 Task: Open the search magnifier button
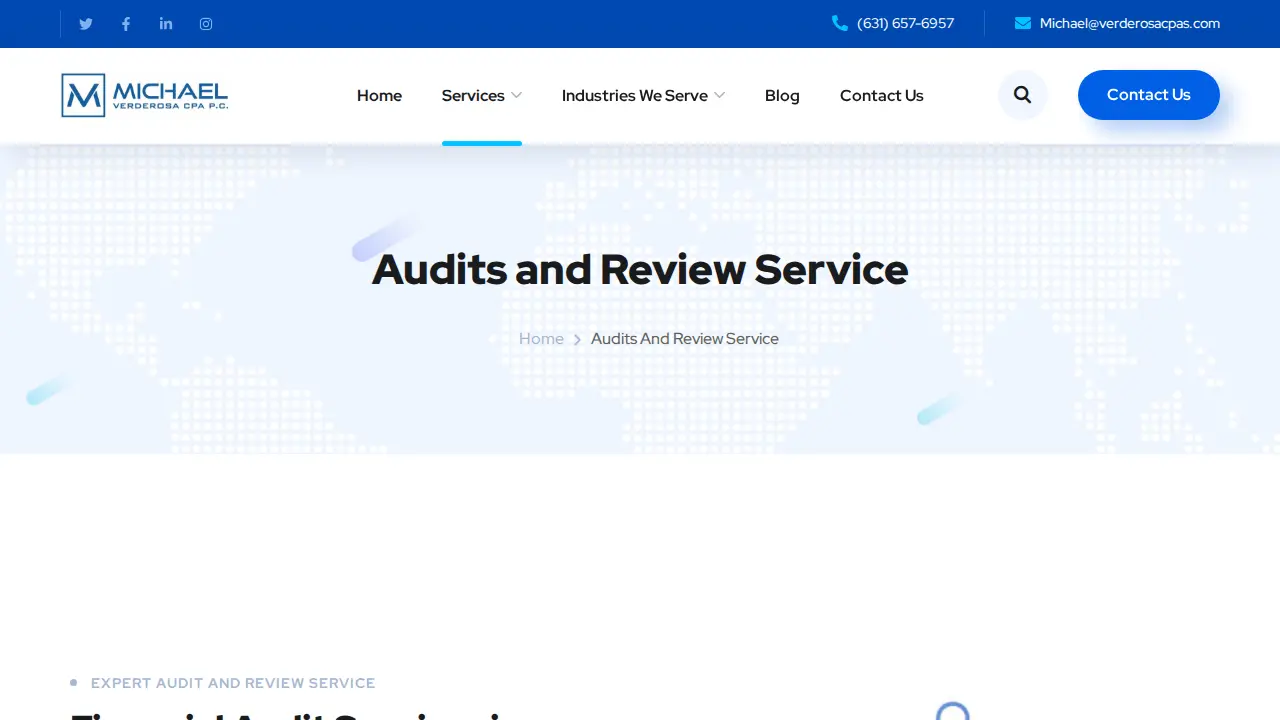(1022, 95)
